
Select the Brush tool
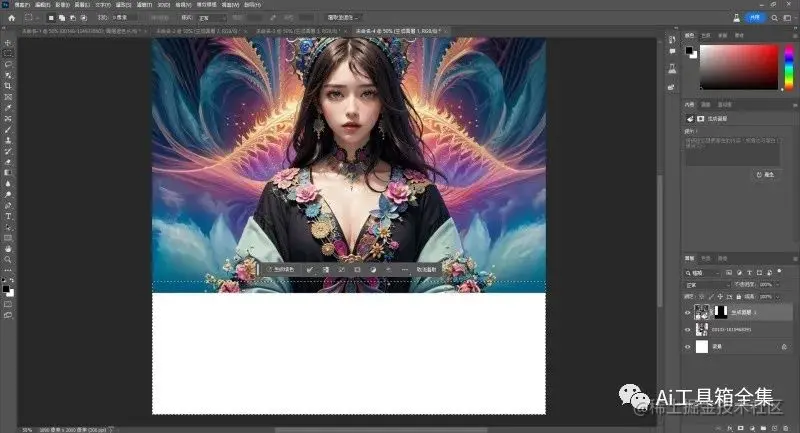pos(8,130)
